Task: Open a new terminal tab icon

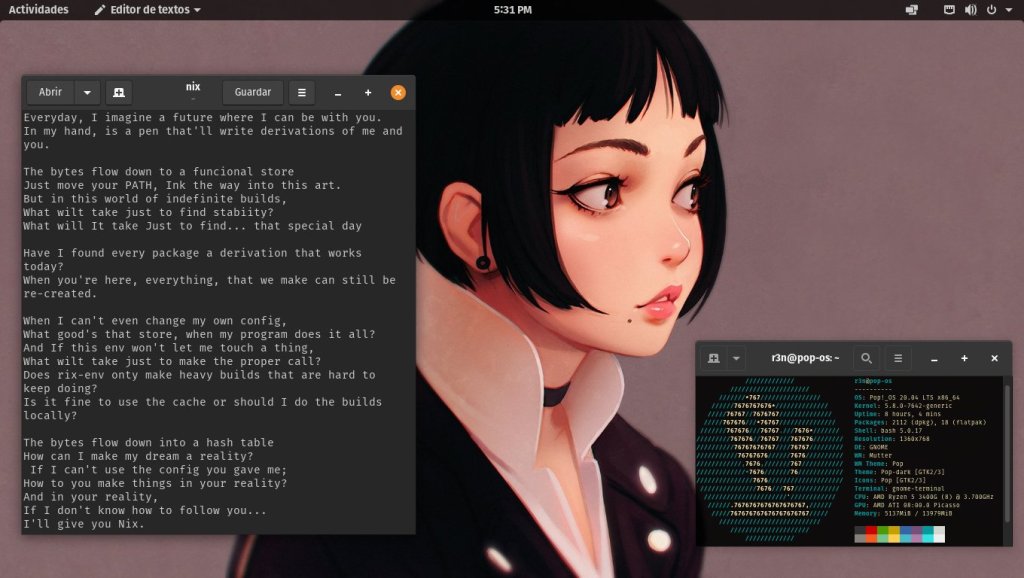Action: (x=714, y=358)
